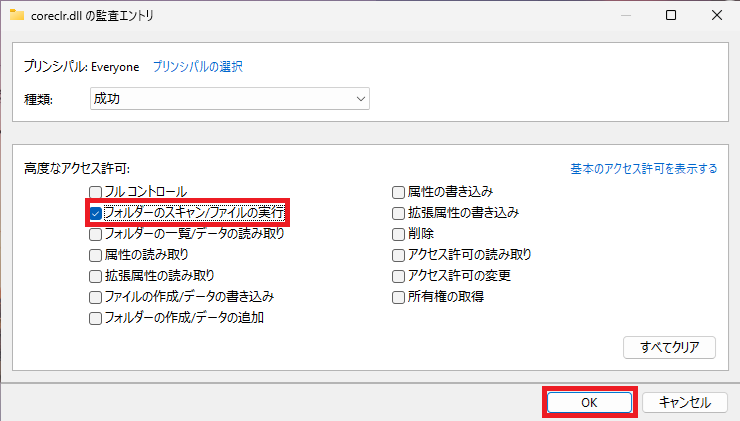Open the 種類 dropdown showing 成功
740x421 pixels.
(x=230, y=99)
